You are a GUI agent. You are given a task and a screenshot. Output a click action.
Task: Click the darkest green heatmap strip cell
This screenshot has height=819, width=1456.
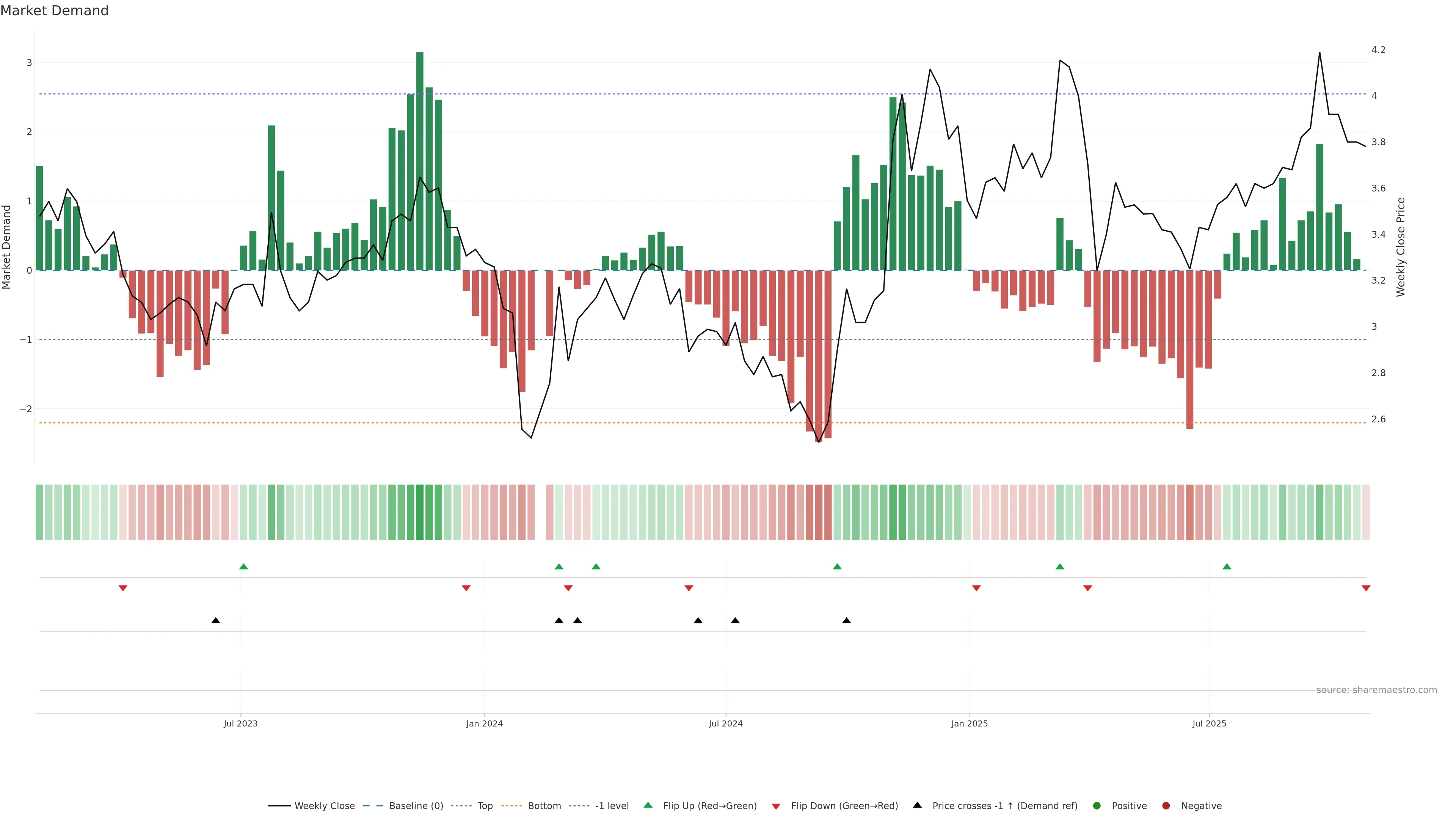pos(420,512)
